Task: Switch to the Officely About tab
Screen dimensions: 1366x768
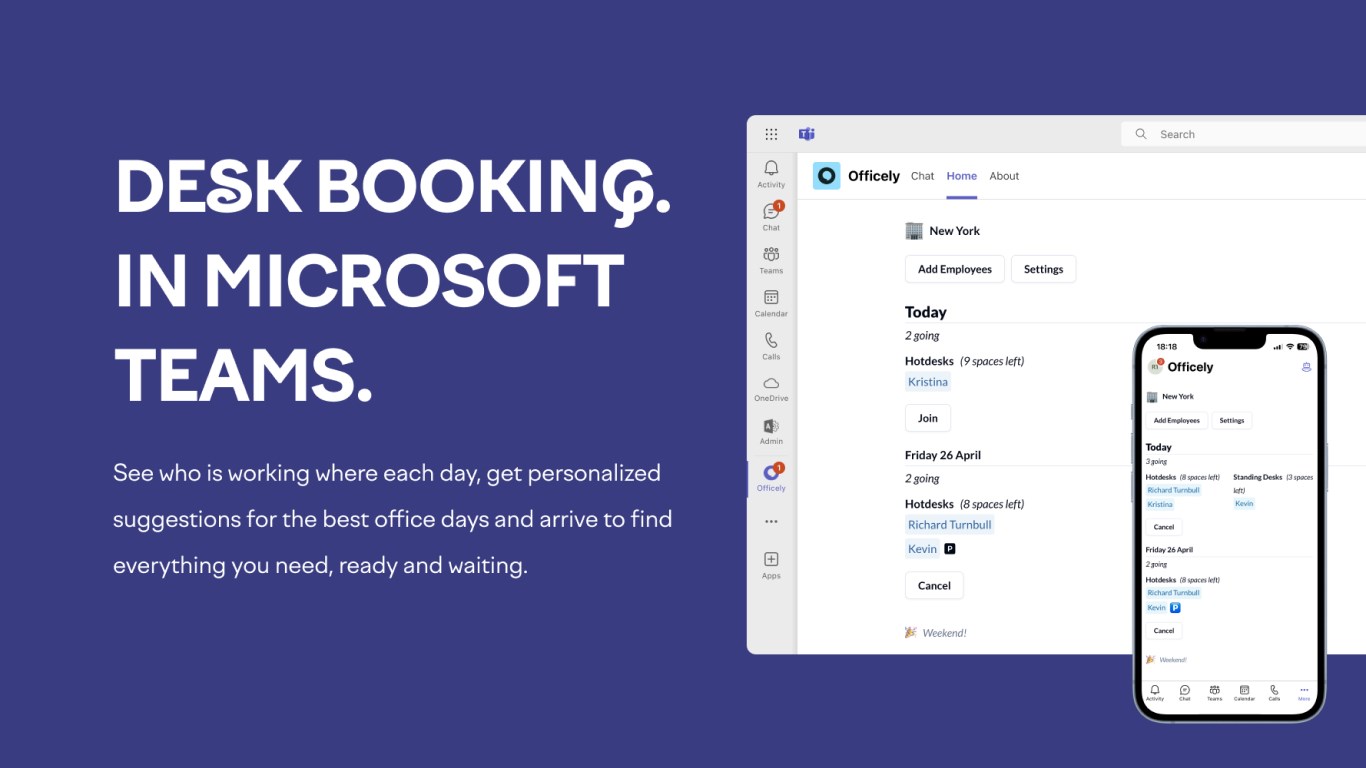Action: [x=1004, y=176]
